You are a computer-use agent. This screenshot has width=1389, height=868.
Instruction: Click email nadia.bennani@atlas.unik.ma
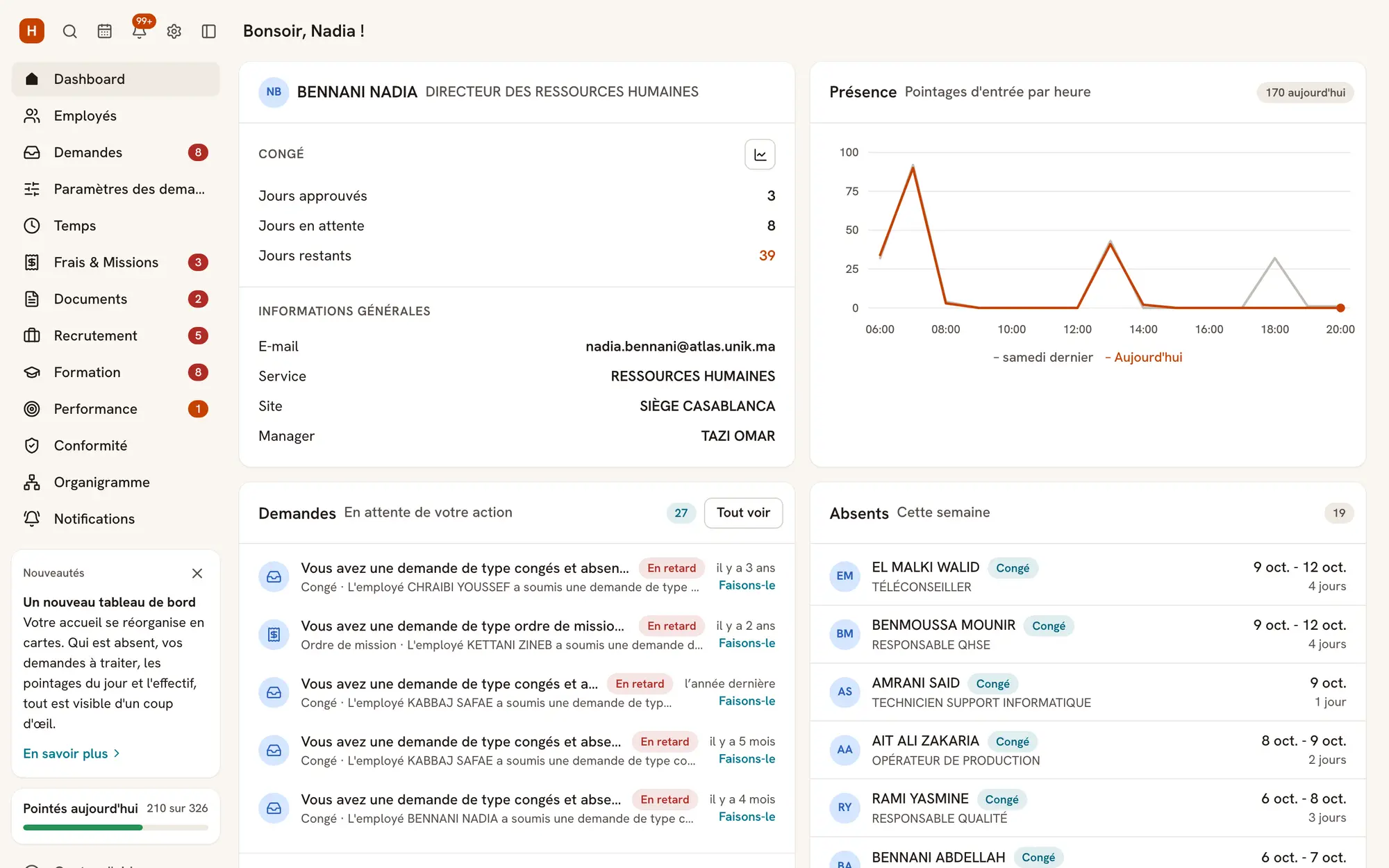click(x=680, y=346)
